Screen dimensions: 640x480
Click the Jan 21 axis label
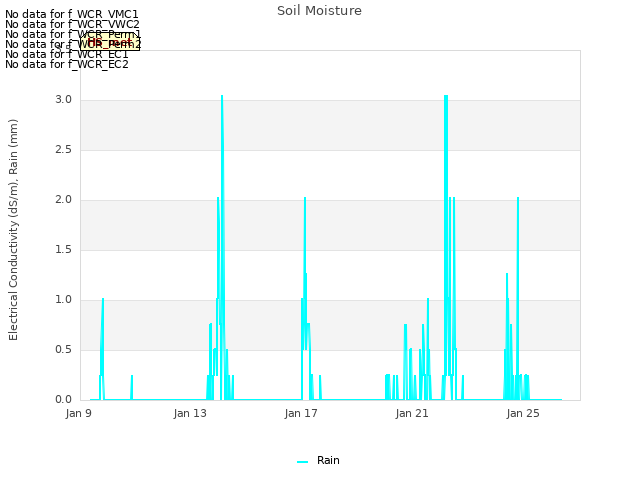tap(412, 413)
